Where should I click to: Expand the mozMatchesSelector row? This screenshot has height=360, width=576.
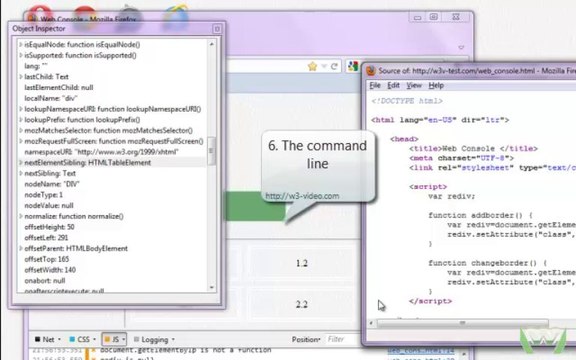tap(21, 130)
